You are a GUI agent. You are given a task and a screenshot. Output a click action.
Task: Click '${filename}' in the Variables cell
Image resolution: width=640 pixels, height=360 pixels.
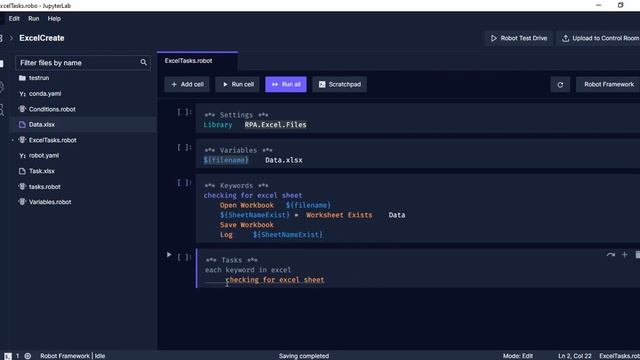pyautogui.click(x=226, y=160)
